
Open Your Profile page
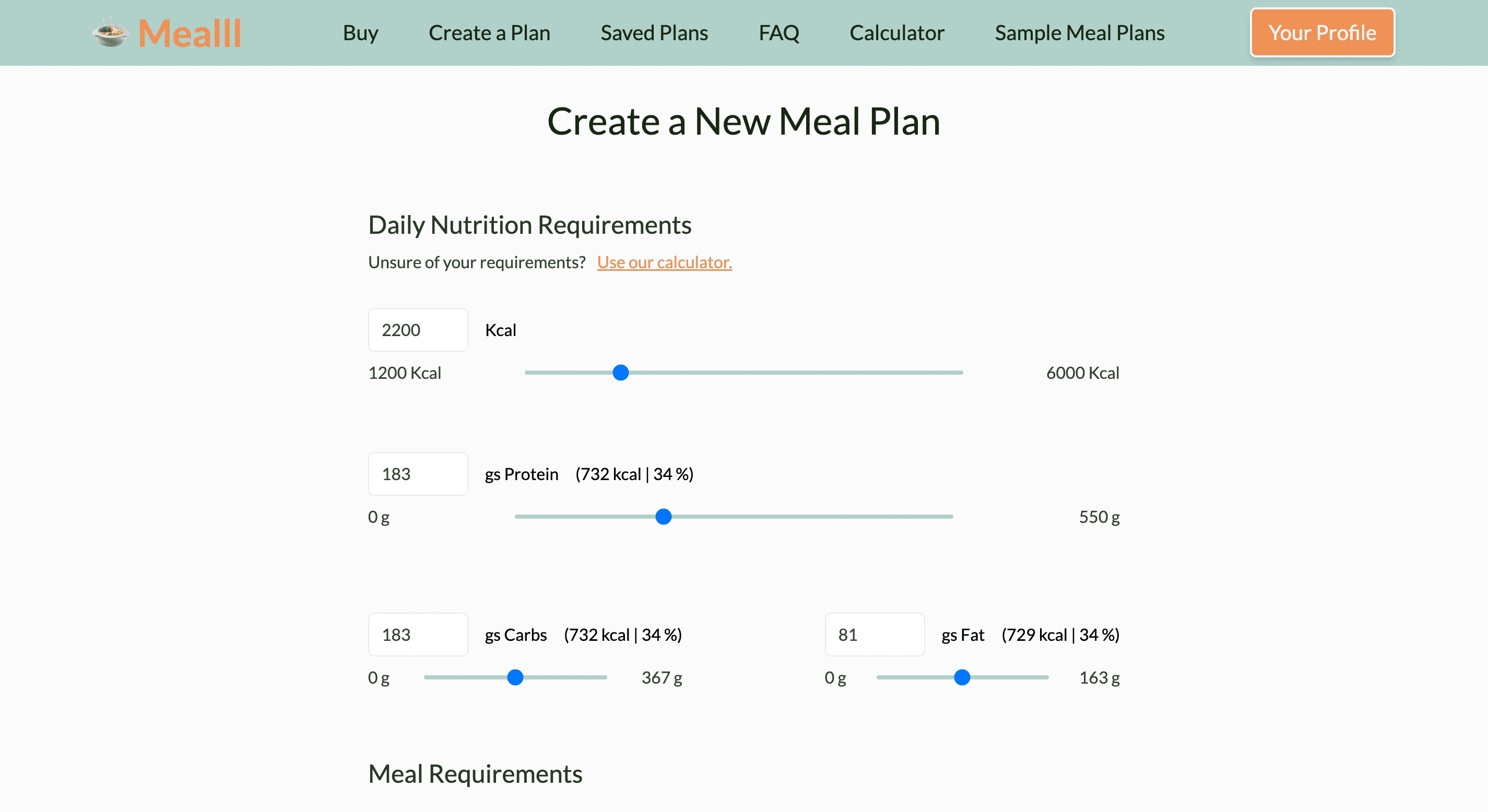tap(1321, 33)
